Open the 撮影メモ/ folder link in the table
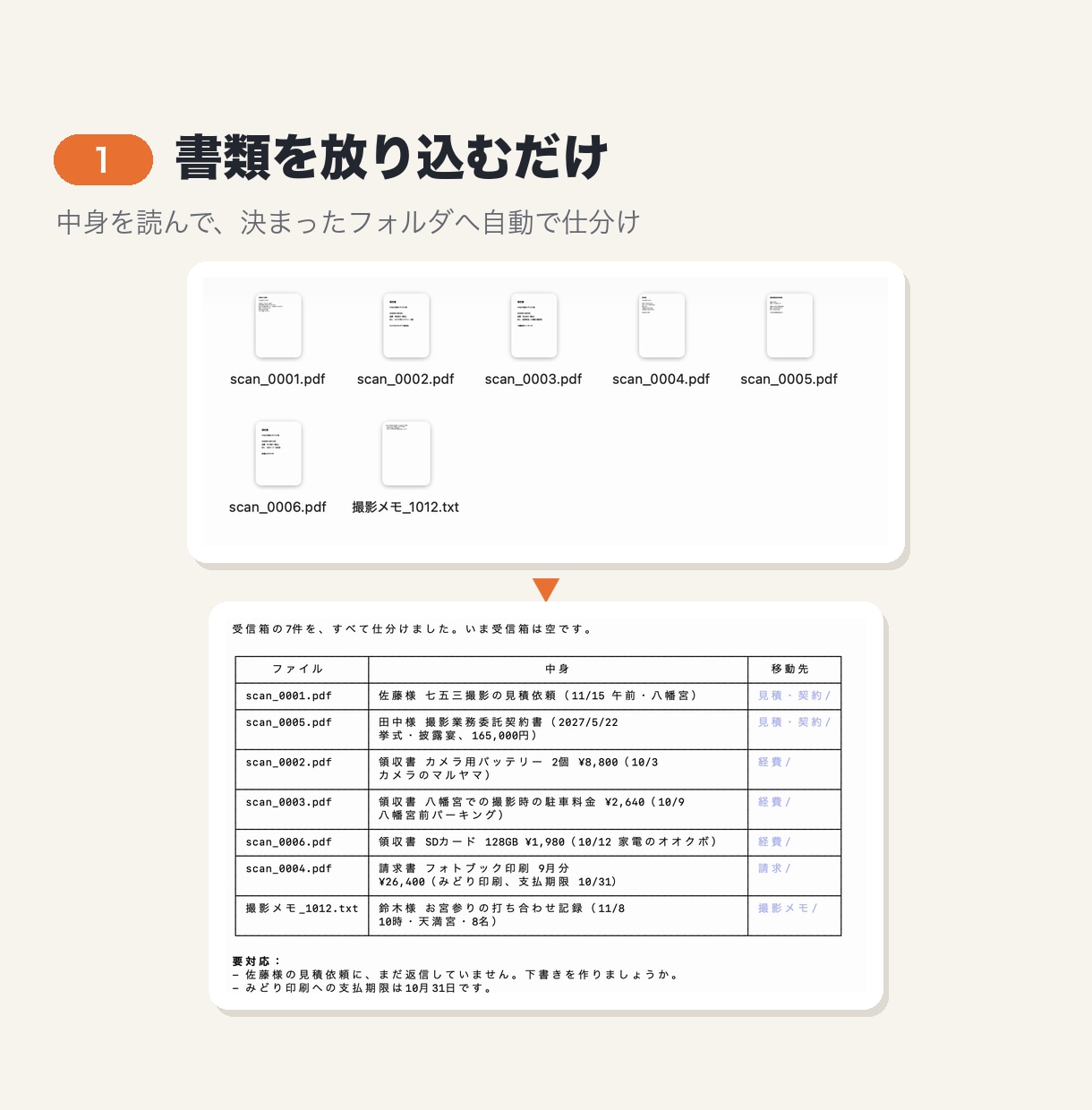Viewport: 1092px width, 1110px height. pyautogui.click(x=788, y=909)
